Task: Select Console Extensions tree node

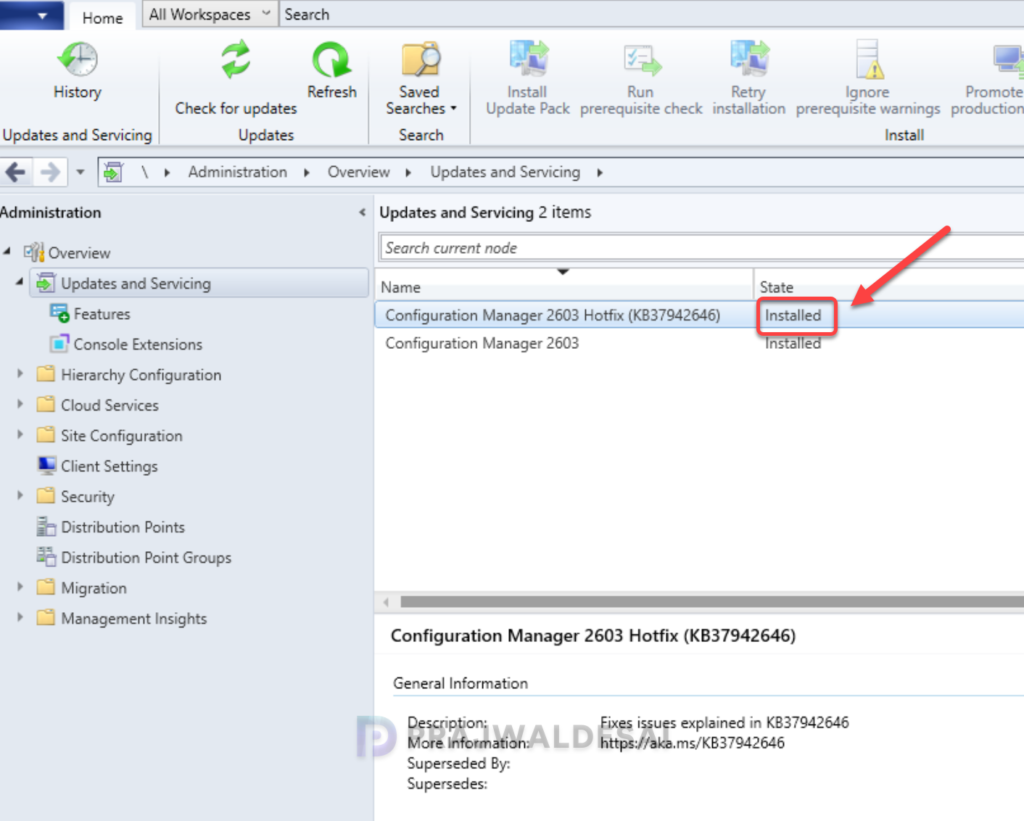Action: (137, 344)
